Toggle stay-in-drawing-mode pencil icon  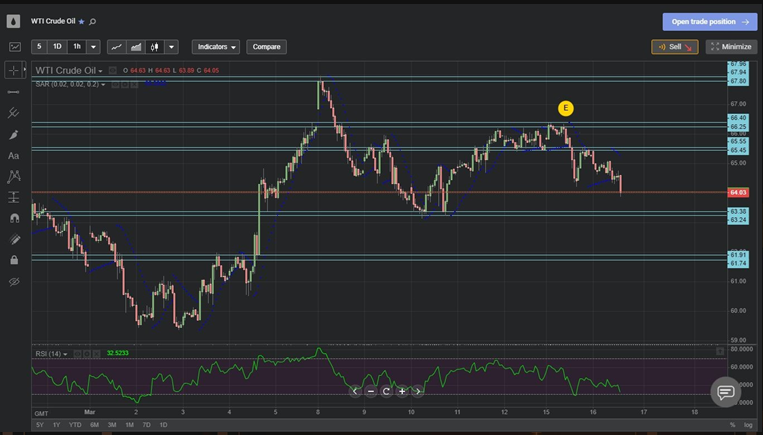[14, 239]
